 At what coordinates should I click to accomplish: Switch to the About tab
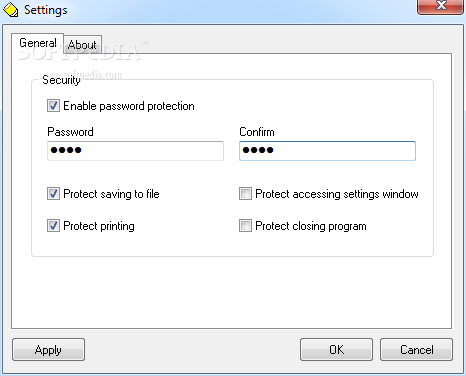coord(82,45)
